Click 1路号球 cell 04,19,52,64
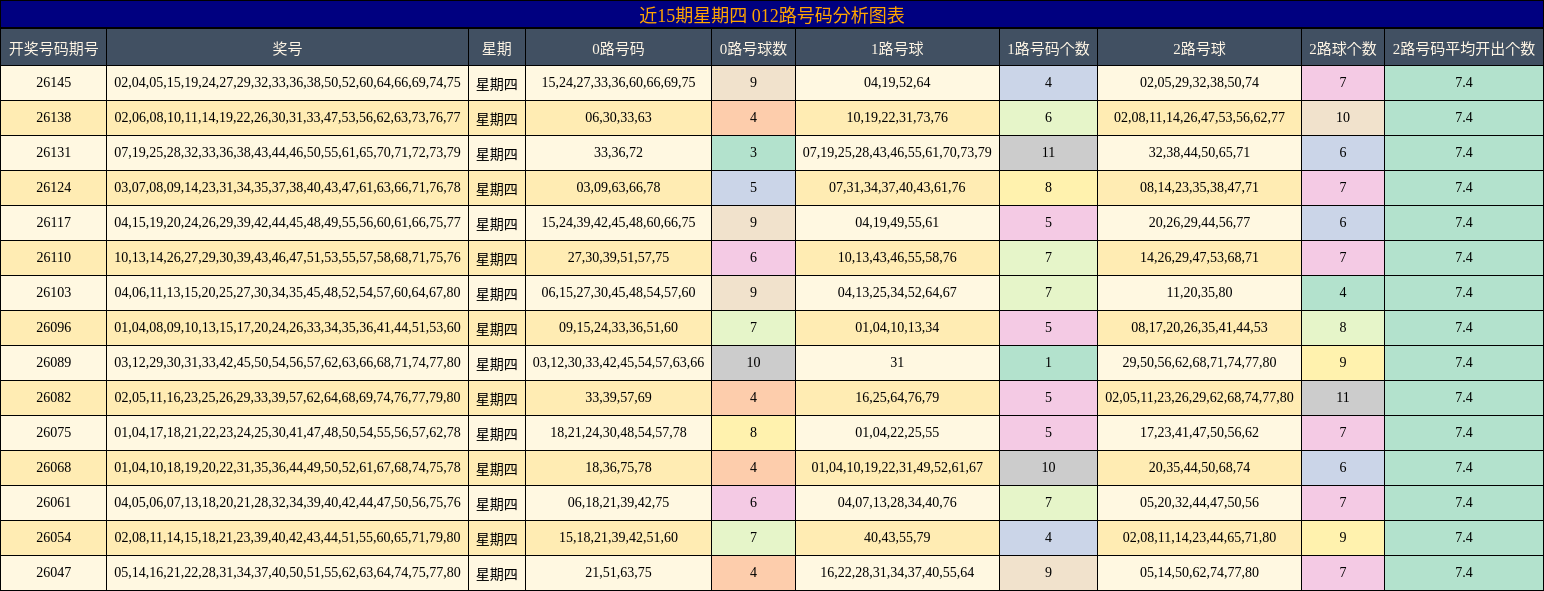 click(897, 83)
